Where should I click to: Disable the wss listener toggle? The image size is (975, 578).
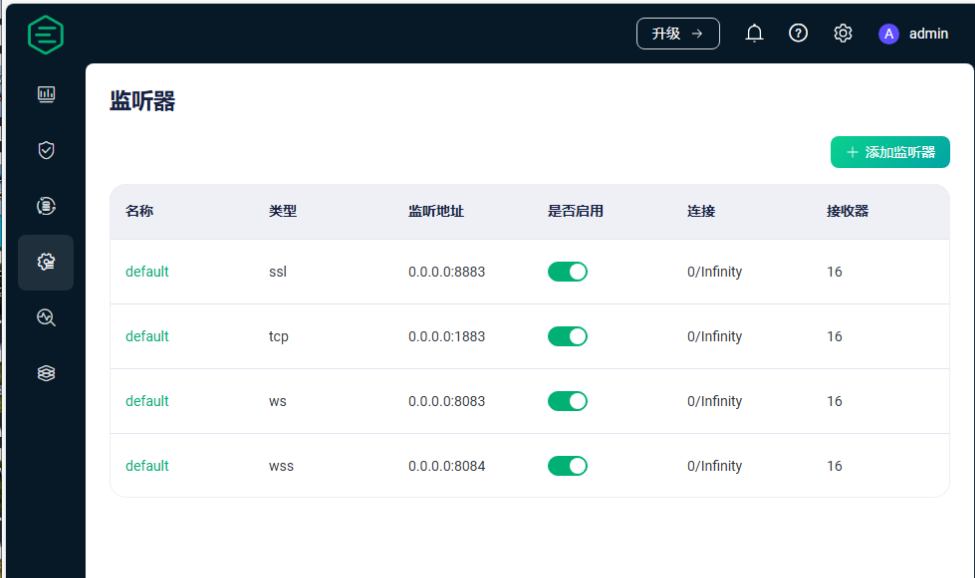click(567, 466)
